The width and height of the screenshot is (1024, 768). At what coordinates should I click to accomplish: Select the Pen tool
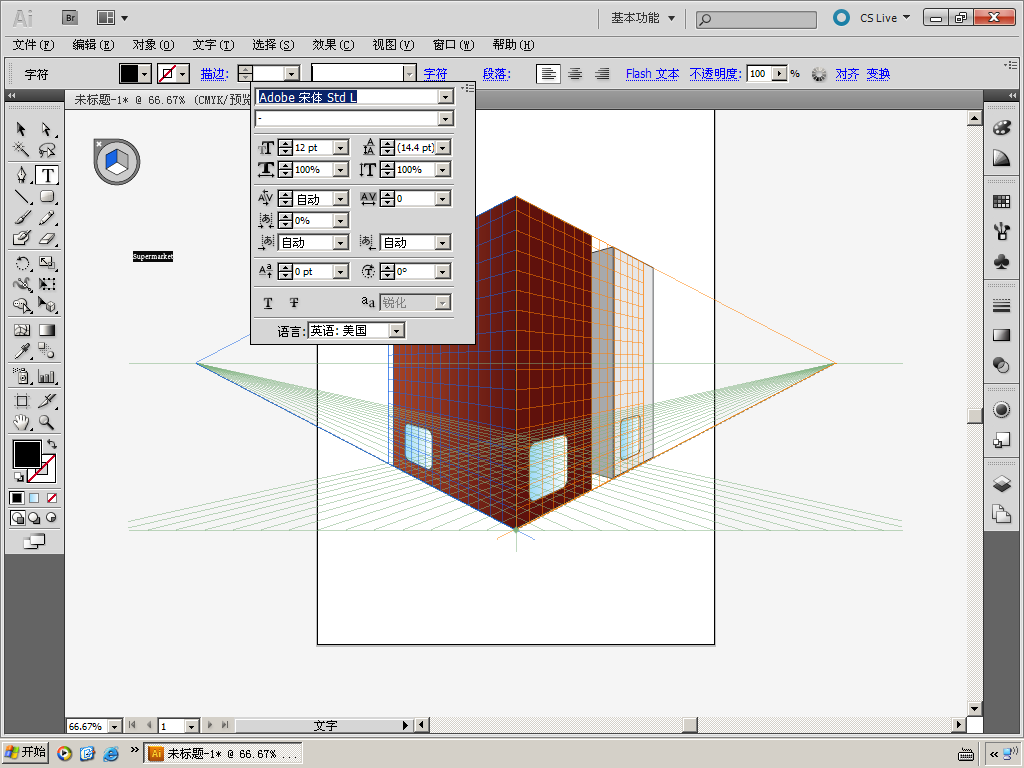[x=21, y=175]
